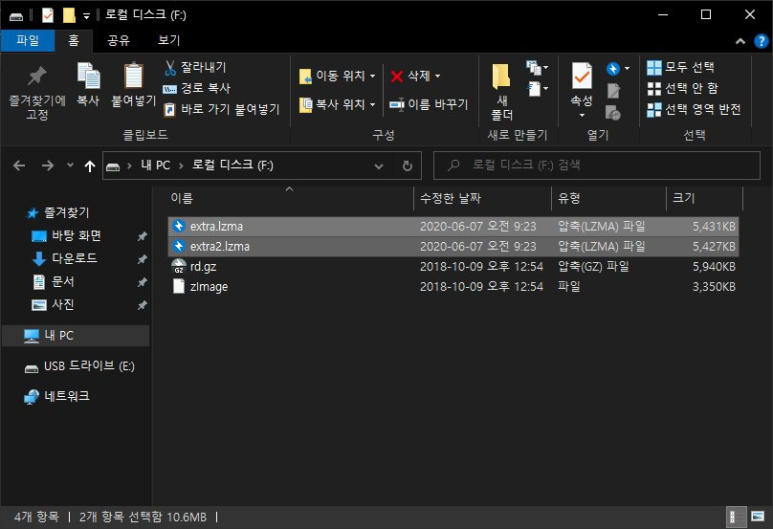Open the help question mark icon
The height and width of the screenshot is (529, 773).
click(761, 41)
